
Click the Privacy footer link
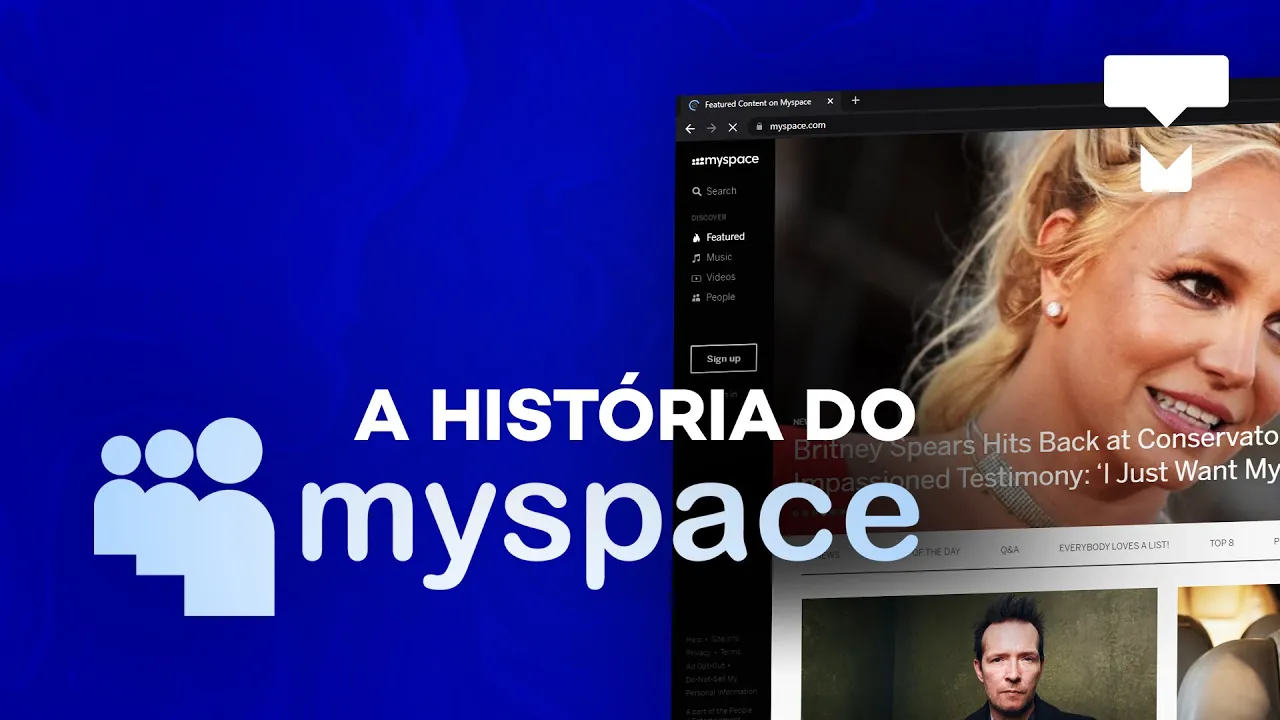pos(698,651)
